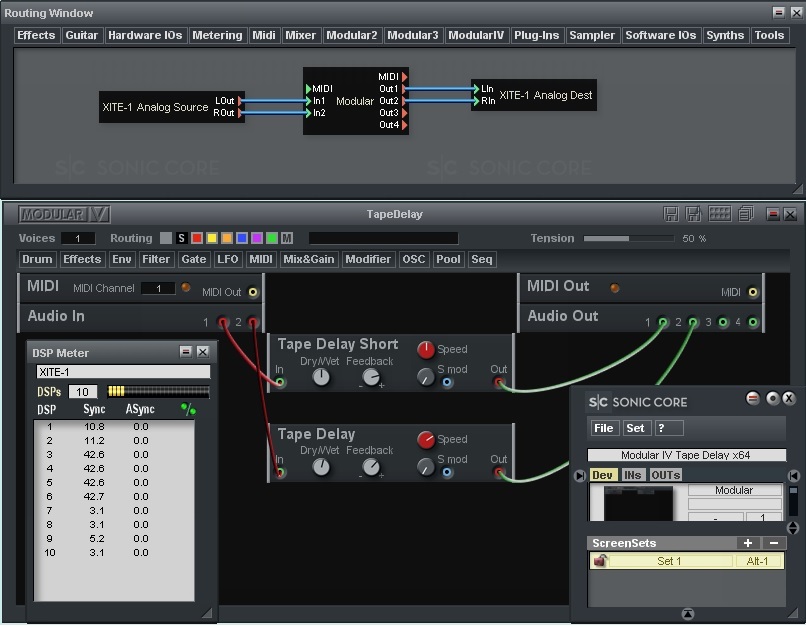Toggle the S routing indicator
This screenshot has width=806, height=628.
[181, 239]
